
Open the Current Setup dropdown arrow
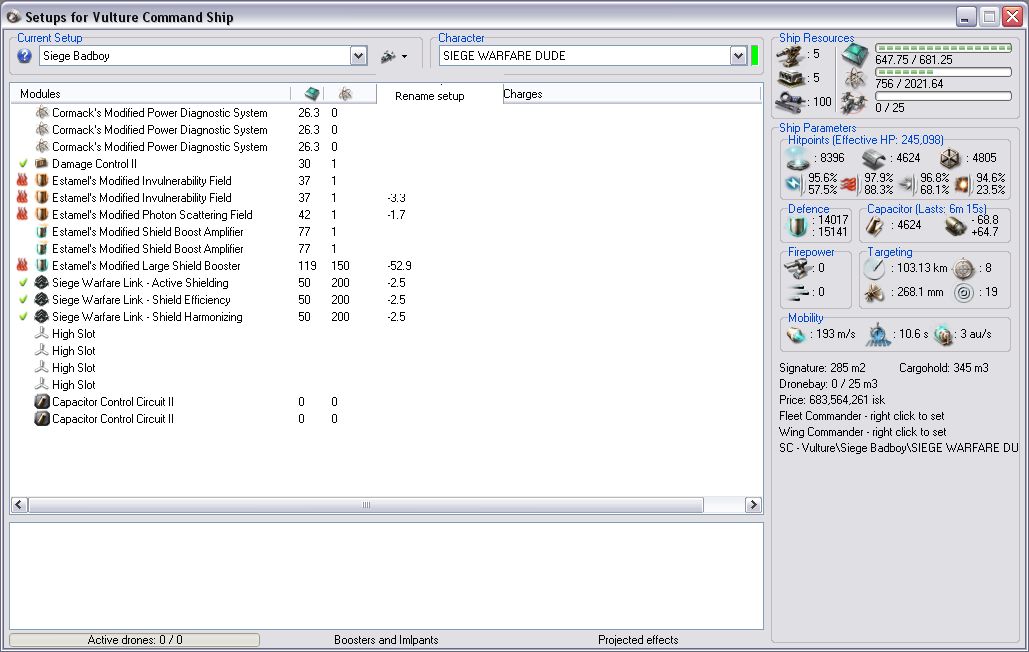pos(358,56)
